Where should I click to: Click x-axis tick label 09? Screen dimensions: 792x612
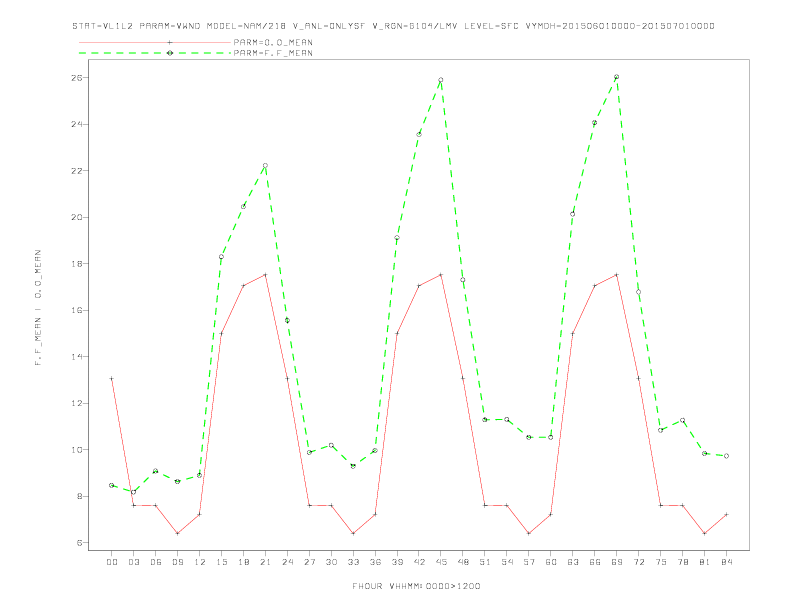click(177, 562)
